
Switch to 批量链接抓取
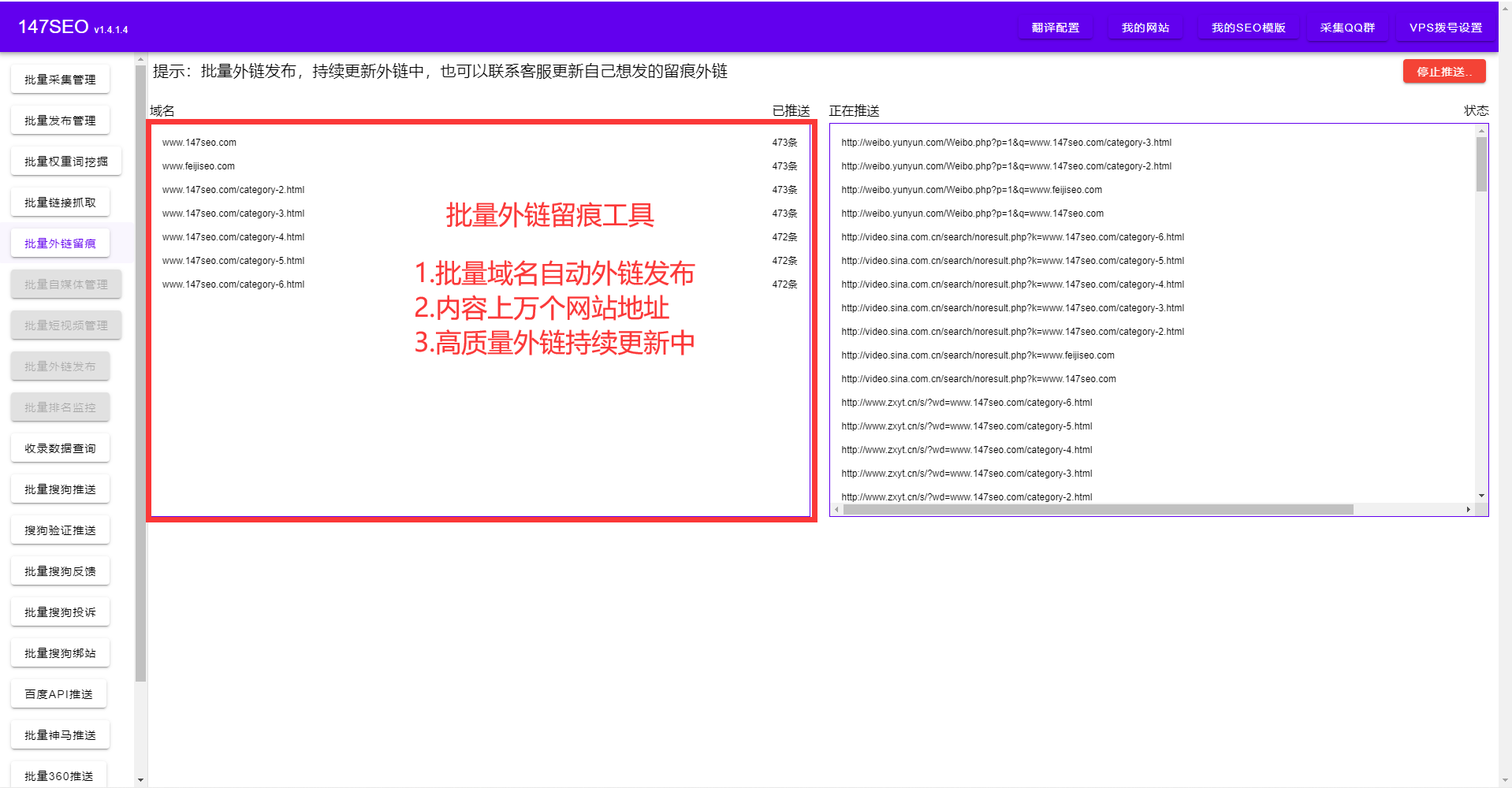pyautogui.click(x=60, y=202)
